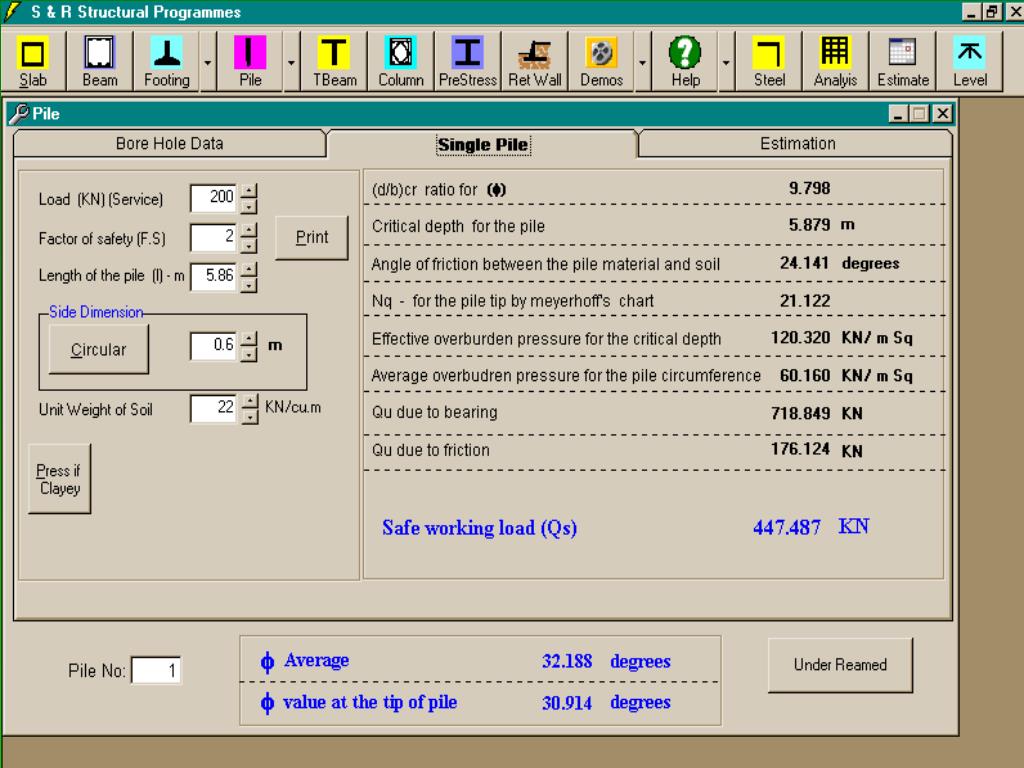Open the Column design tool
Image resolution: width=1024 pixels, height=768 pixels.
point(400,61)
